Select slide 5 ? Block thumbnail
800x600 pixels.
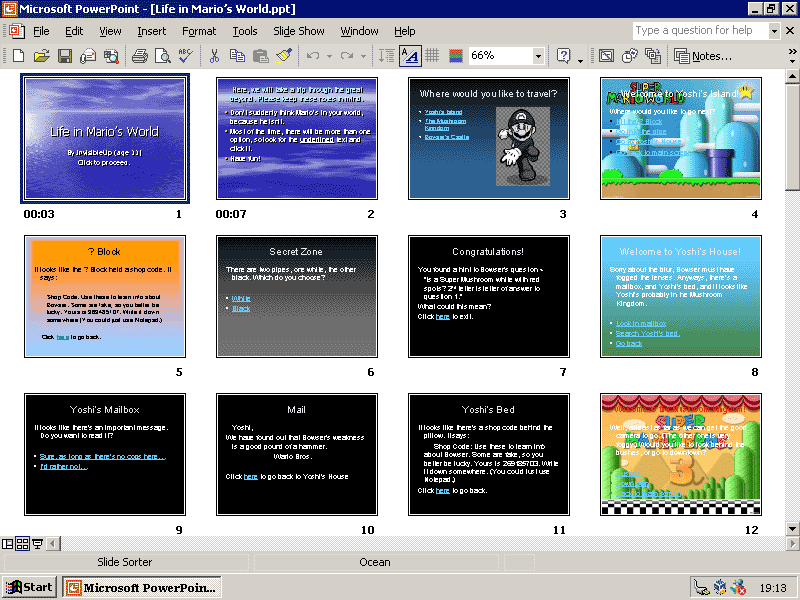[x=105, y=296]
